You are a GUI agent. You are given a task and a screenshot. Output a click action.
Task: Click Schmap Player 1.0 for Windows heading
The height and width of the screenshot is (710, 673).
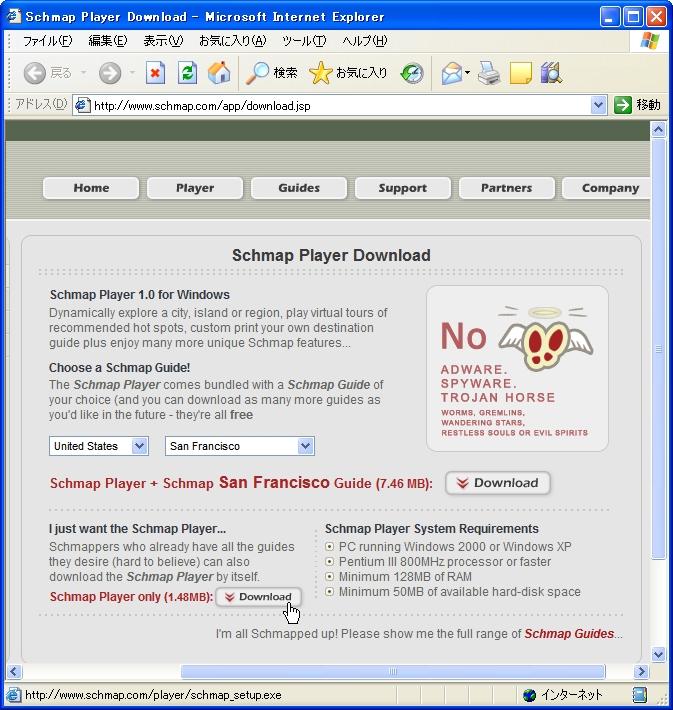pos(139,294)
